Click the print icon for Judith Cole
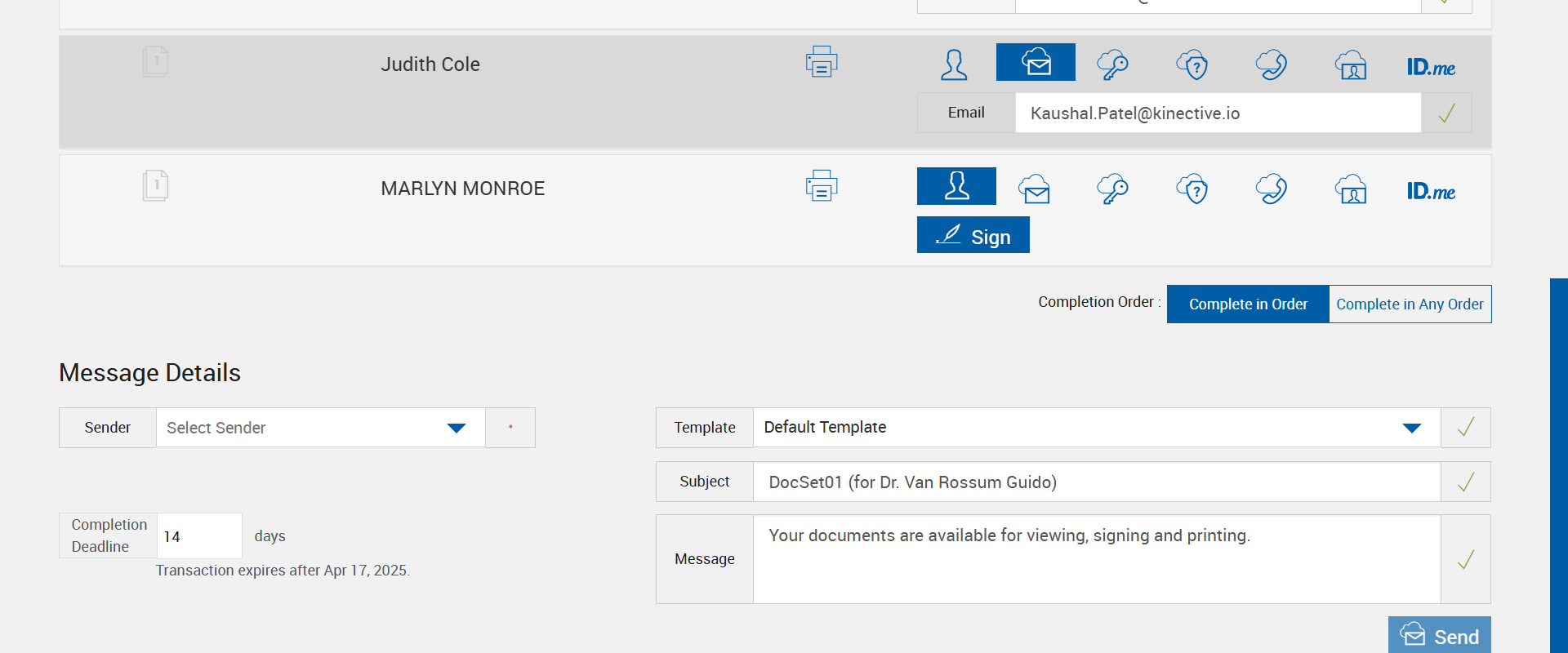 (822, 62)
